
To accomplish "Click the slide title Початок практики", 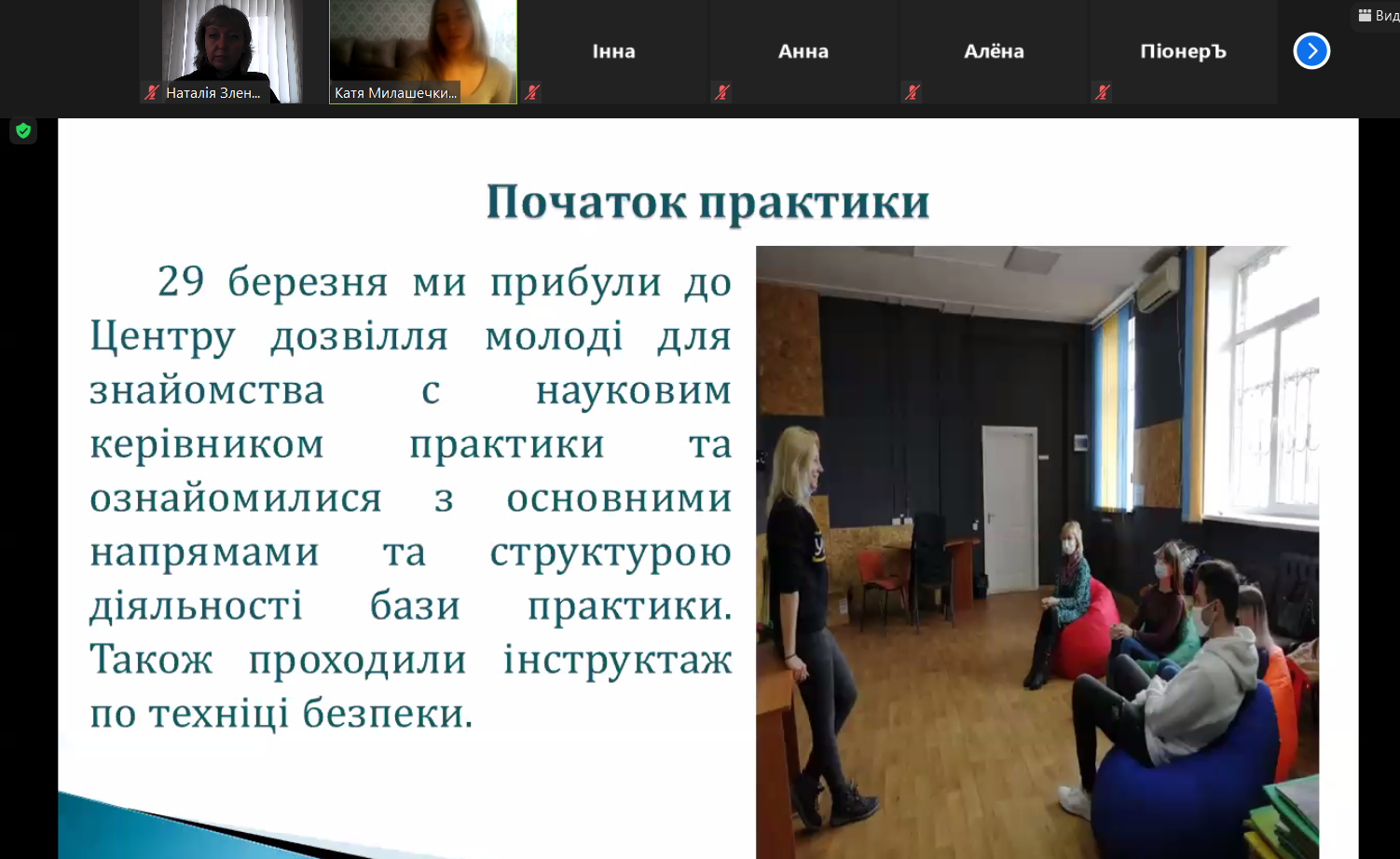I will pyautogui.click(x=707, y=201).
